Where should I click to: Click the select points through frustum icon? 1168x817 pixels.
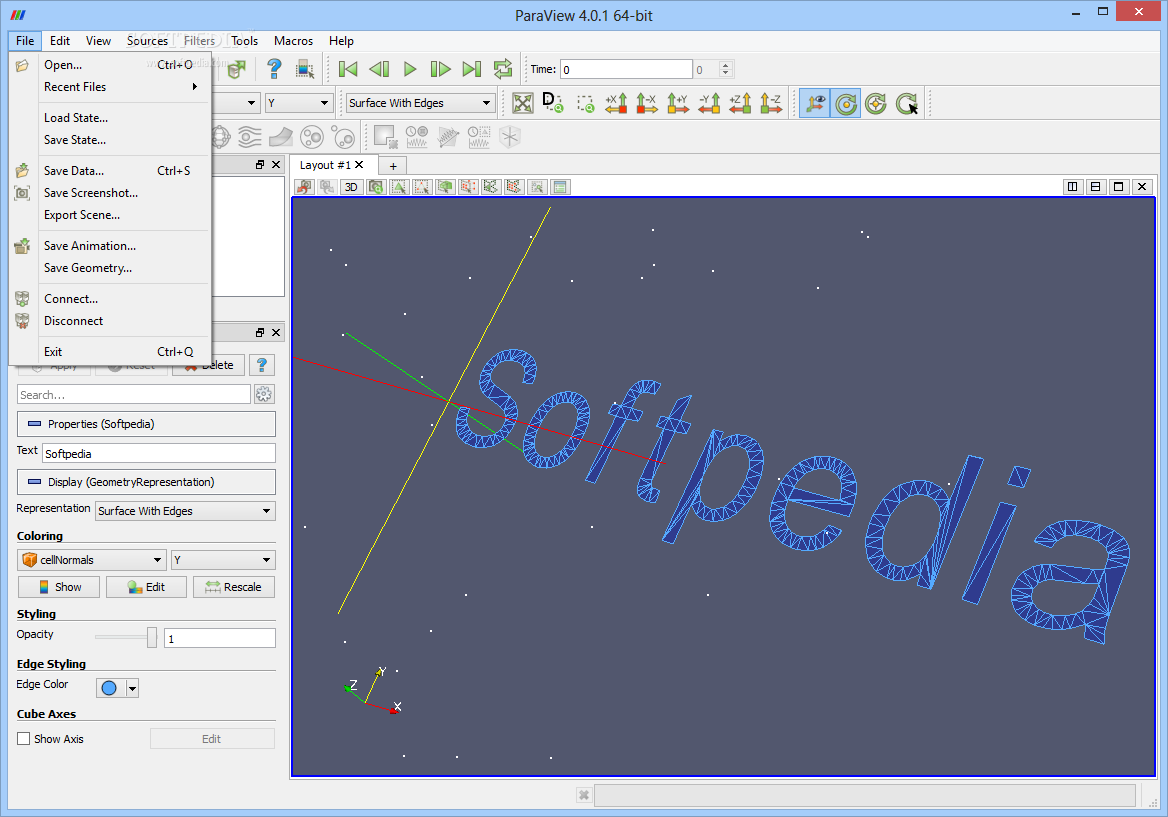tap(468, 187)
